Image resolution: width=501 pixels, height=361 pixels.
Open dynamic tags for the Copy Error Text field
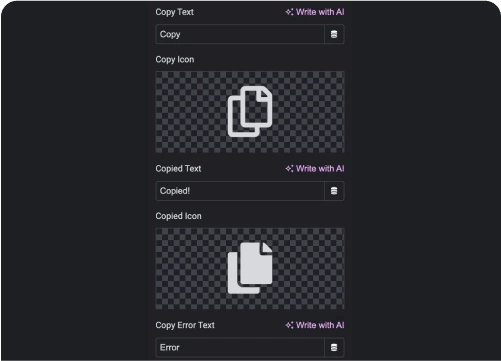(x=334, y=347)
